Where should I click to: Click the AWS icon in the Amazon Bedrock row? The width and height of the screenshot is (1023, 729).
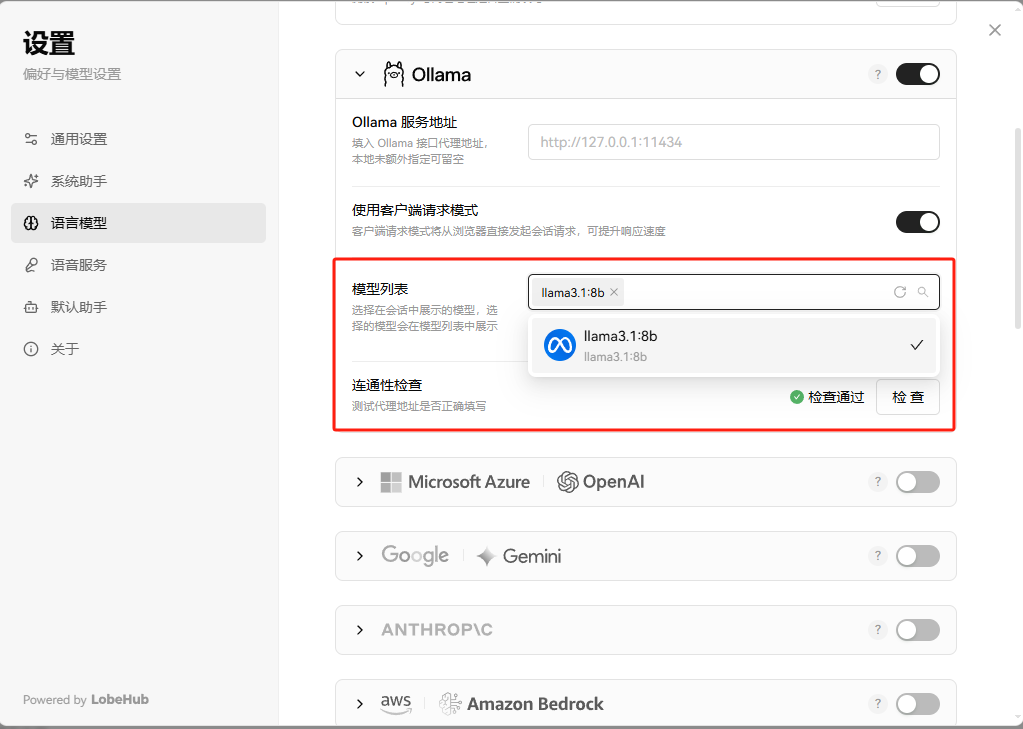point(396,703)
